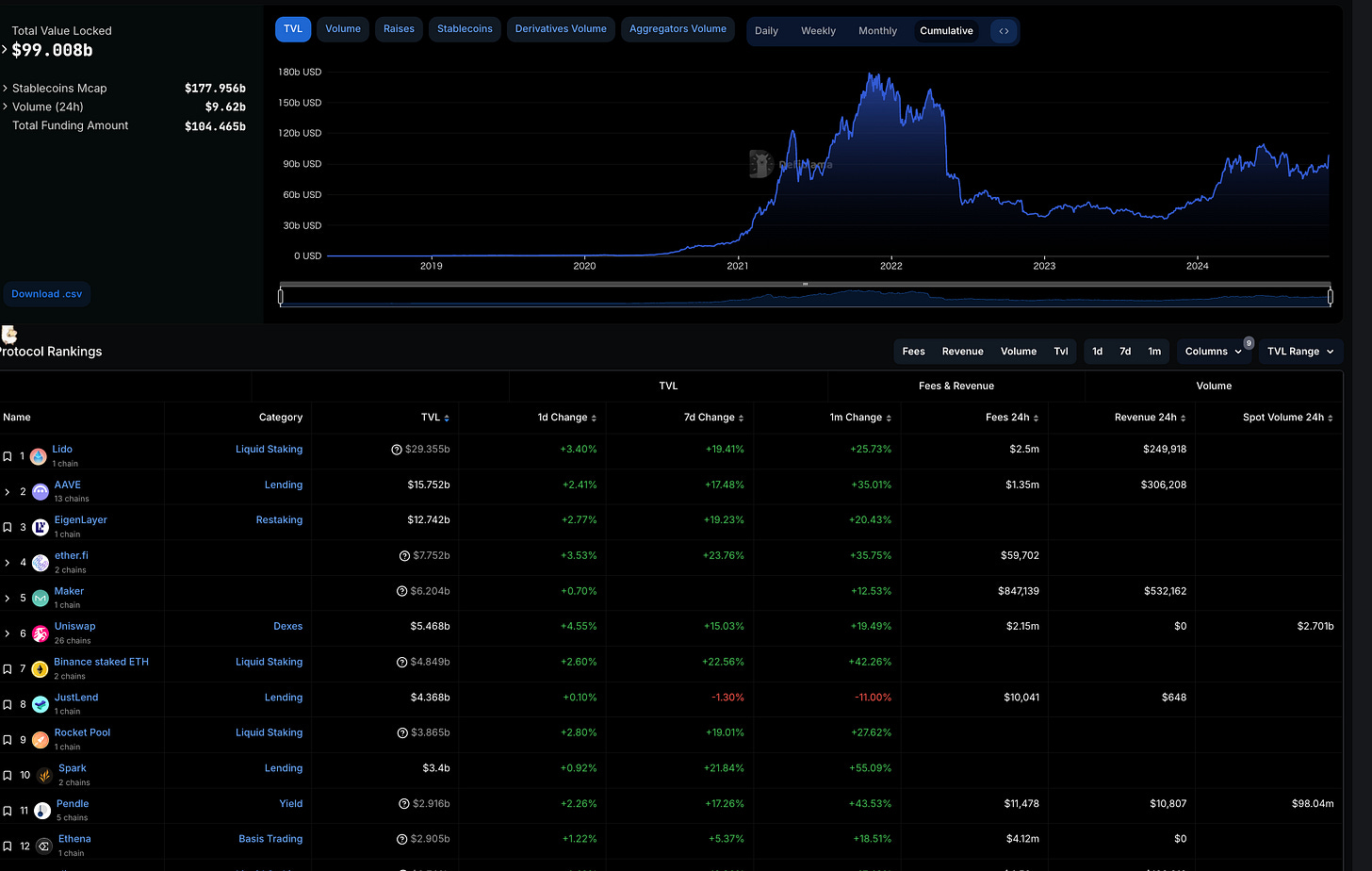Viewport: 1372px width, 871px height.
Task: Bookmark the EigenLayer protocol row
Action: [8, 527]
